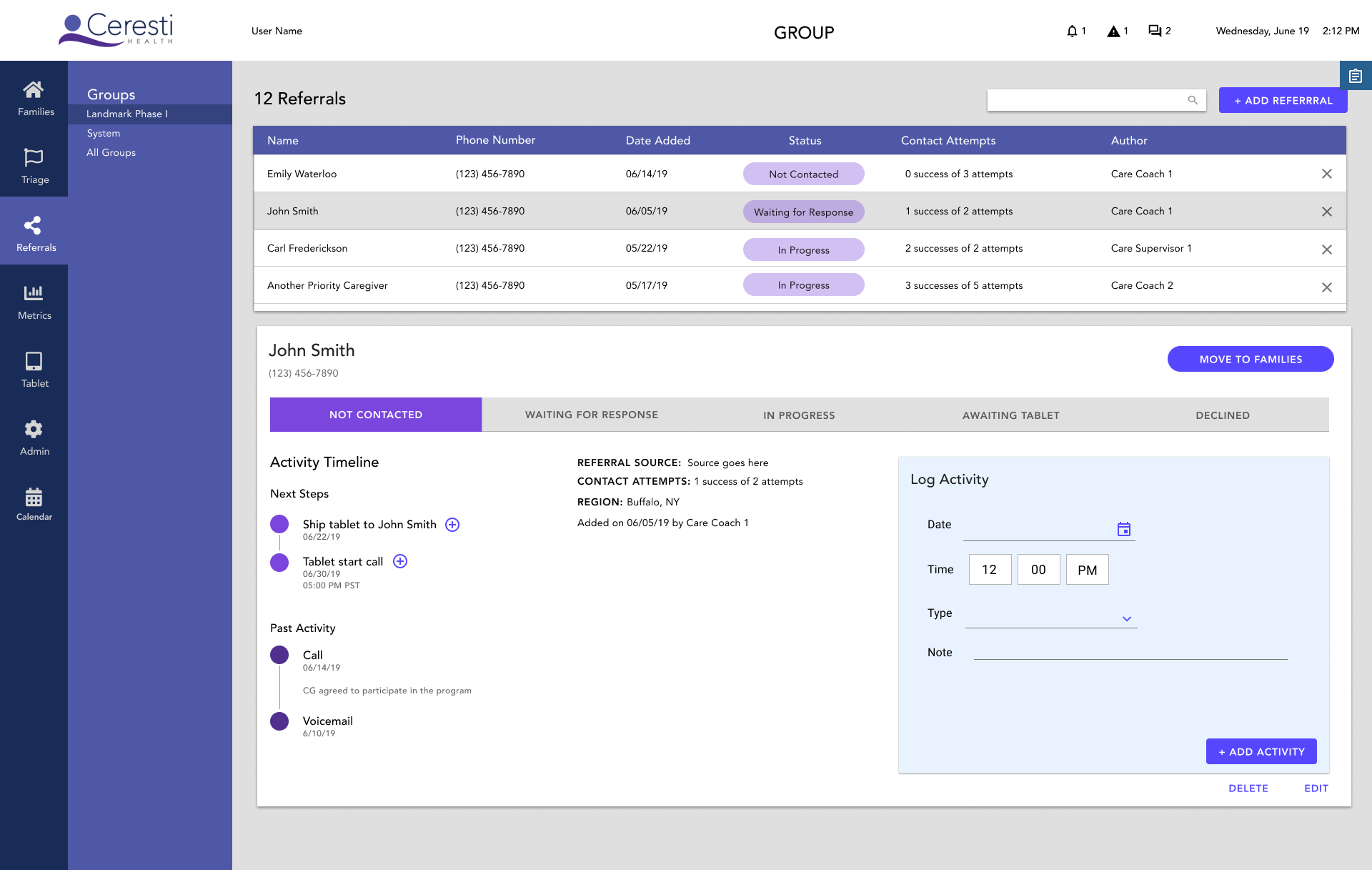Open the PM time period selector

click(1087, 570)
